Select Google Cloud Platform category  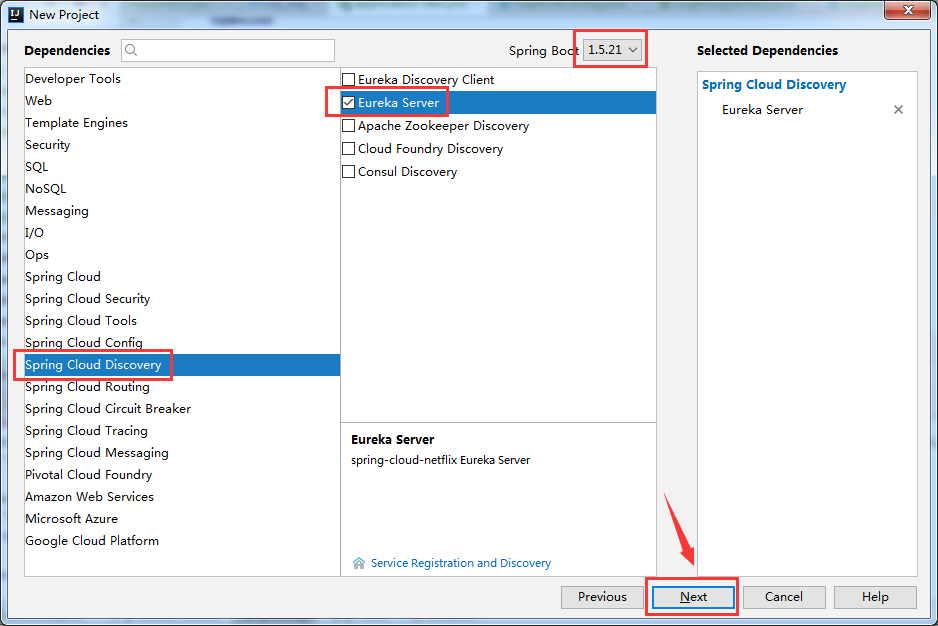pos(182,541)
